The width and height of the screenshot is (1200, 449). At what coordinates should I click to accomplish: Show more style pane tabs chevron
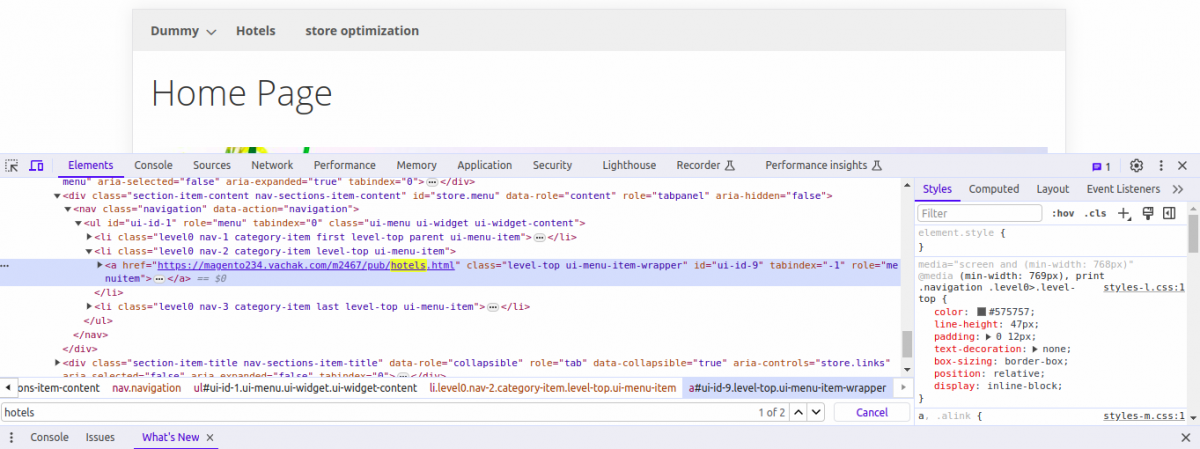pos(1177,189)
